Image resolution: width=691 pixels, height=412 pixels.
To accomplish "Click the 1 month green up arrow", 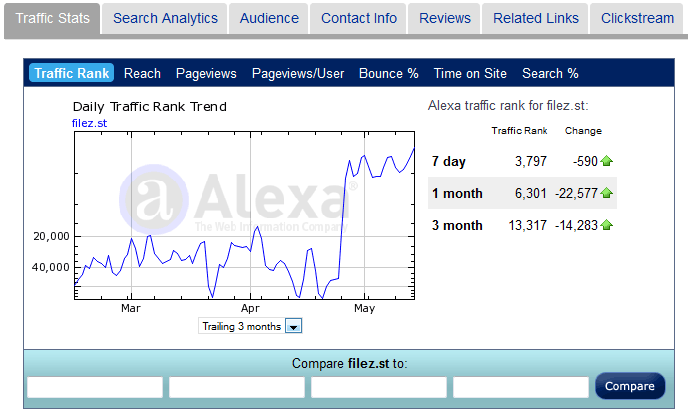I will coord(607,193).
